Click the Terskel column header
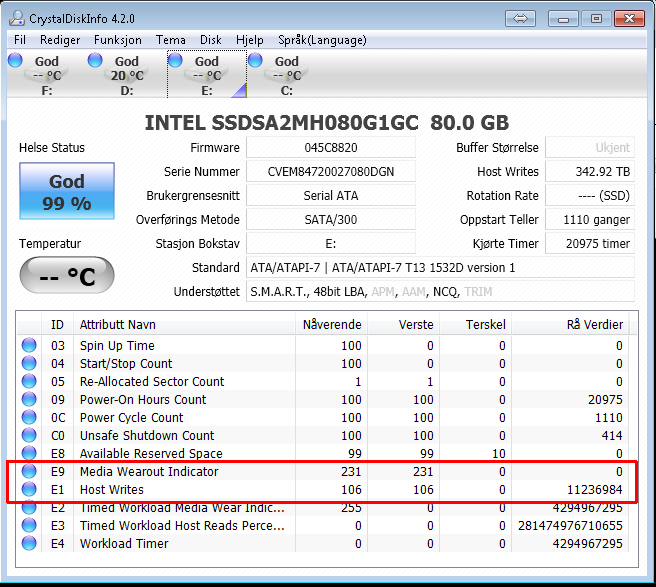The height and width of the screenshot is (587, 656). pos(475,324)
